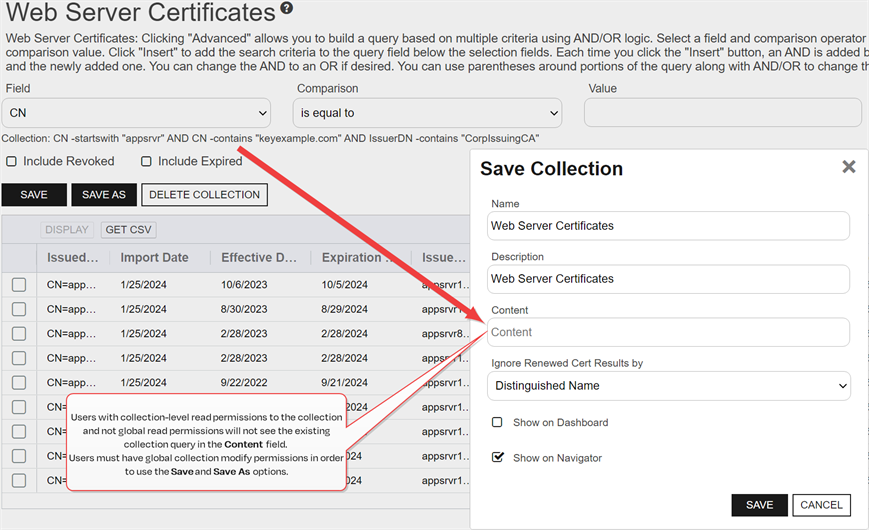Select the first certificate row checkbox
Image resolution: width=869 pixels, height=530 pixels.
19,285
